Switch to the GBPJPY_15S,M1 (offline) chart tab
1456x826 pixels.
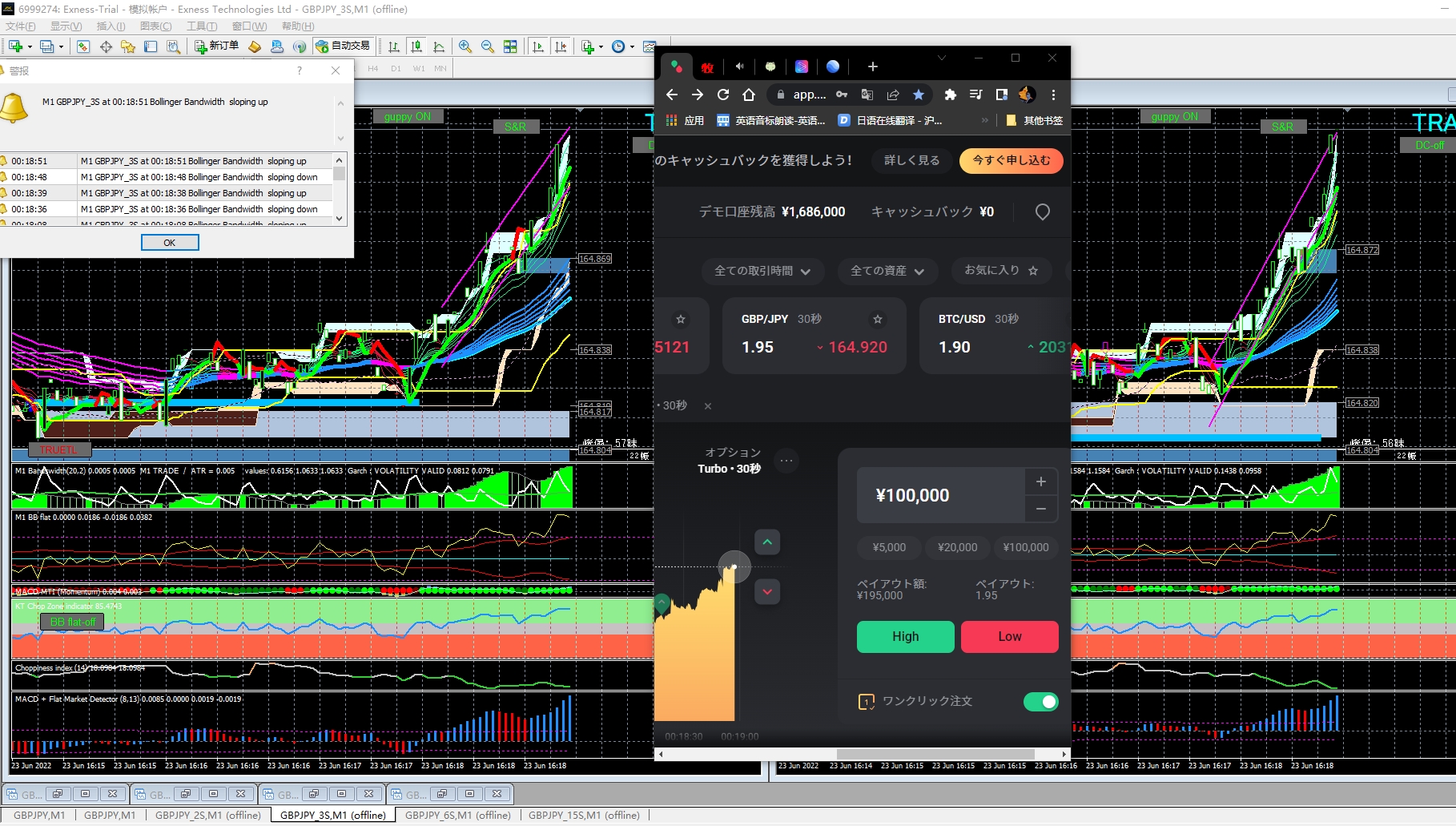(584, 816)
